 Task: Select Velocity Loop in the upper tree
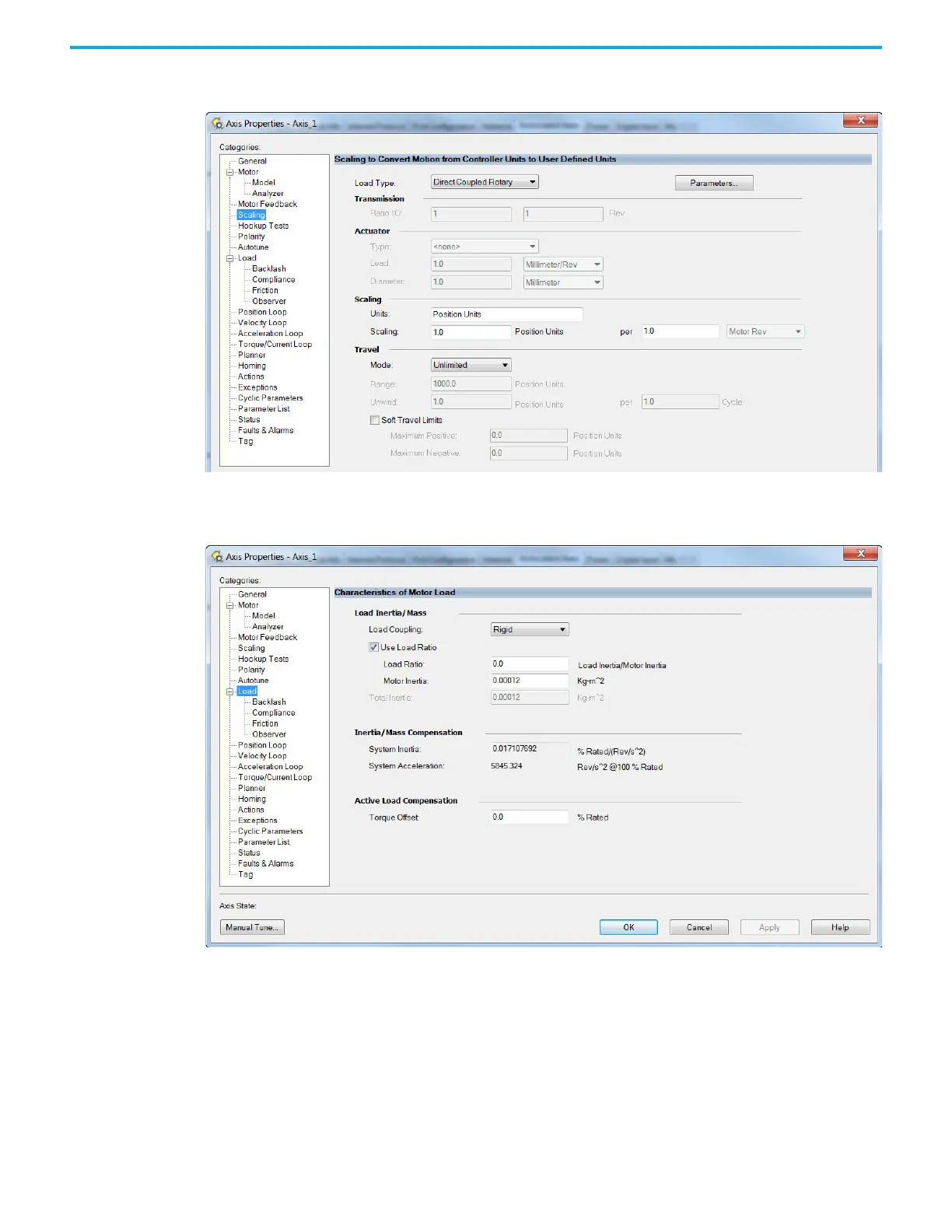262,323
